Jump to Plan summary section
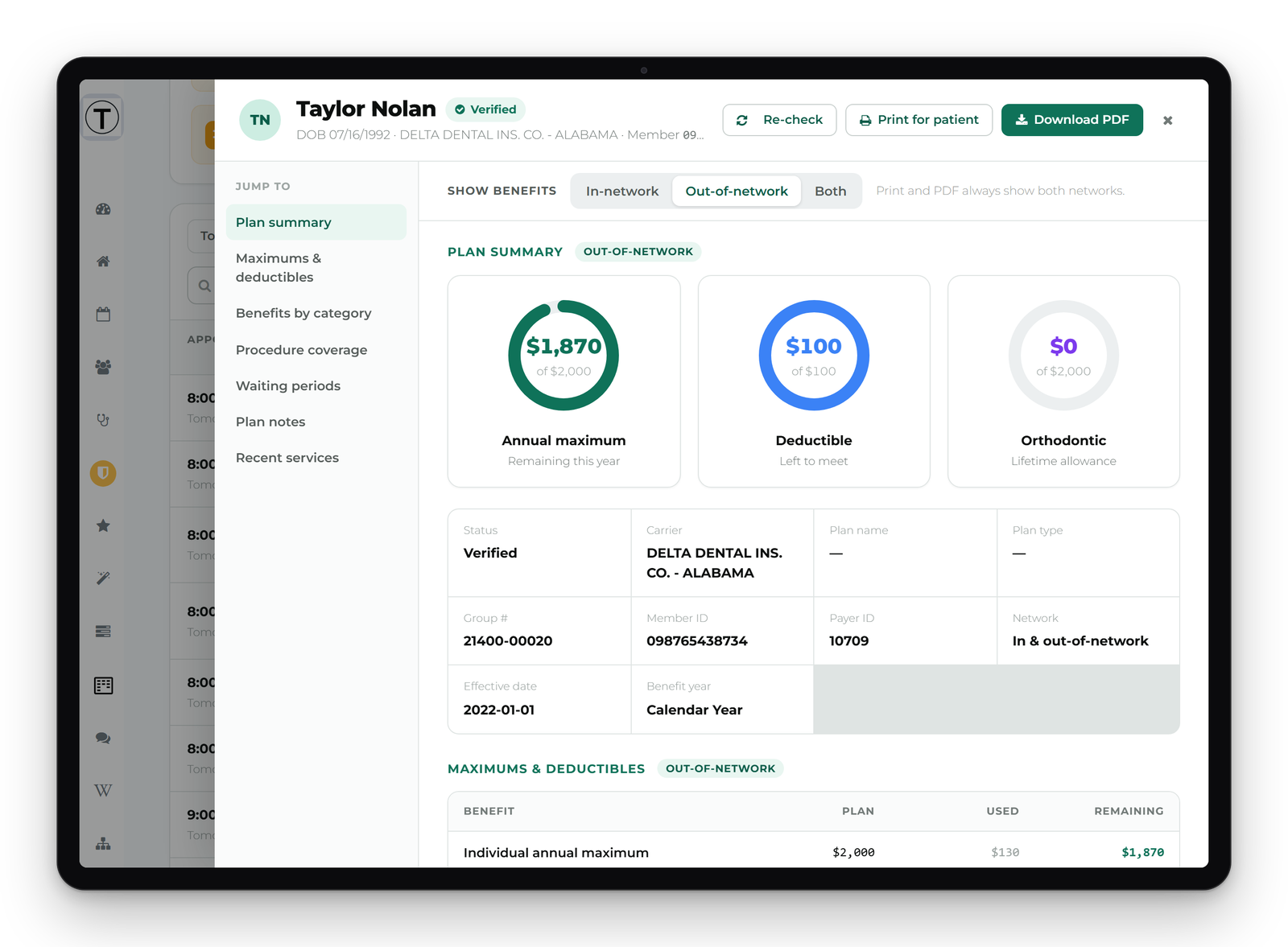Viewport: 1288px width, 947px height. pos(316,223)
